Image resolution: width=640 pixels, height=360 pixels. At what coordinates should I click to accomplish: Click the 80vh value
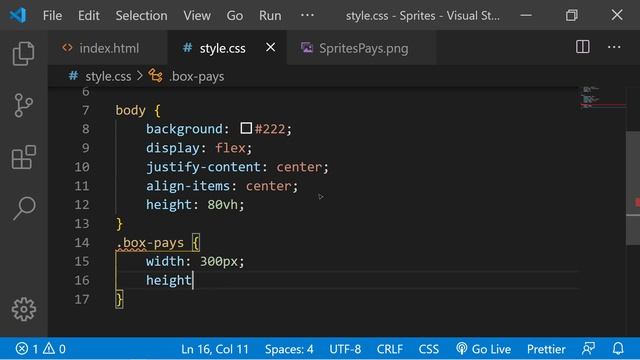(222, 204)
